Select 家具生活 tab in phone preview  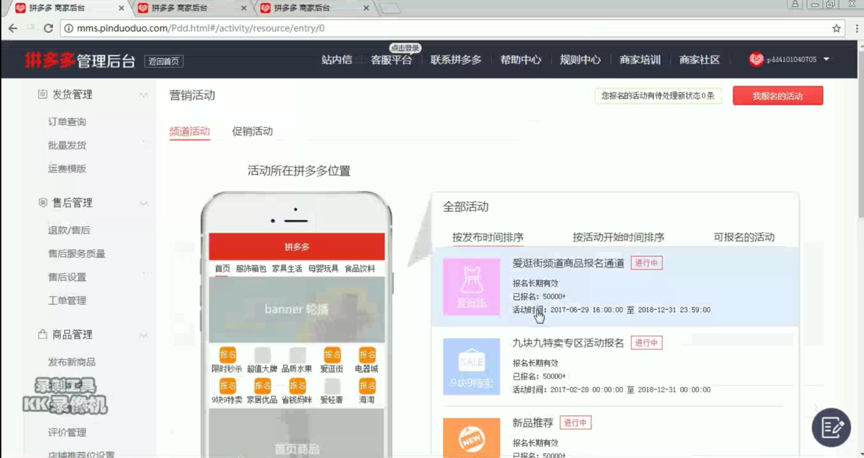point(287,268)
